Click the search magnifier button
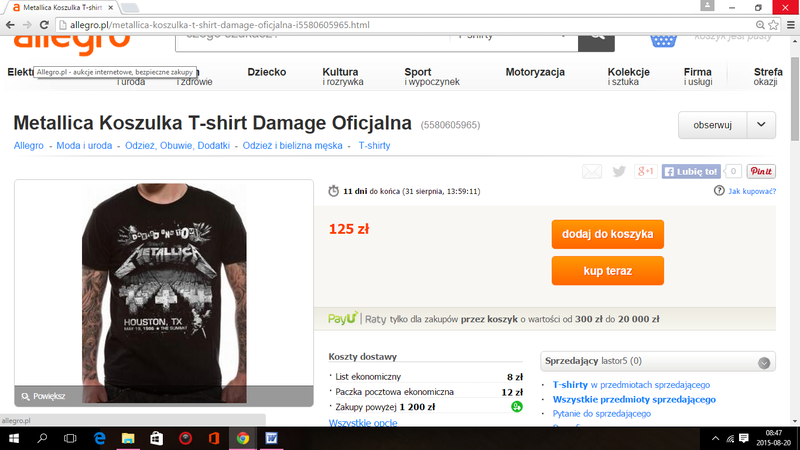Image resolution: width=800 pixels, height=450 pixels. click(596, 41)
